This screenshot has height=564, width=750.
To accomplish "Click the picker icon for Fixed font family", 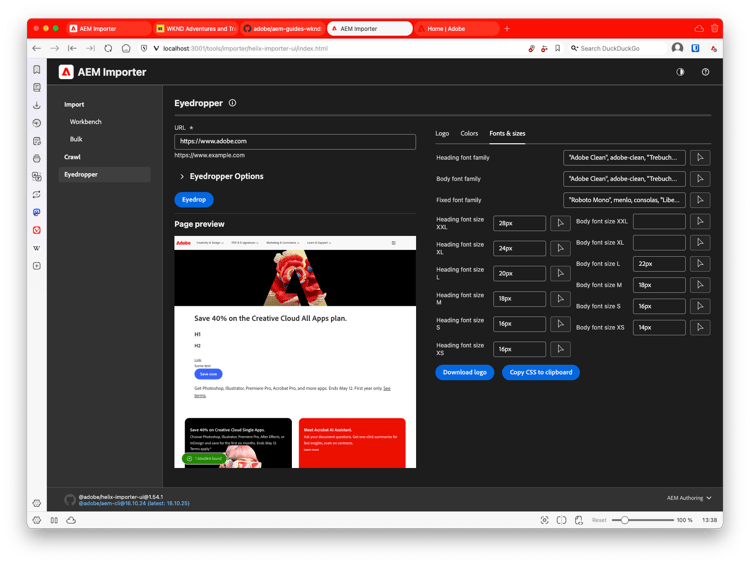I will (700, 200).
